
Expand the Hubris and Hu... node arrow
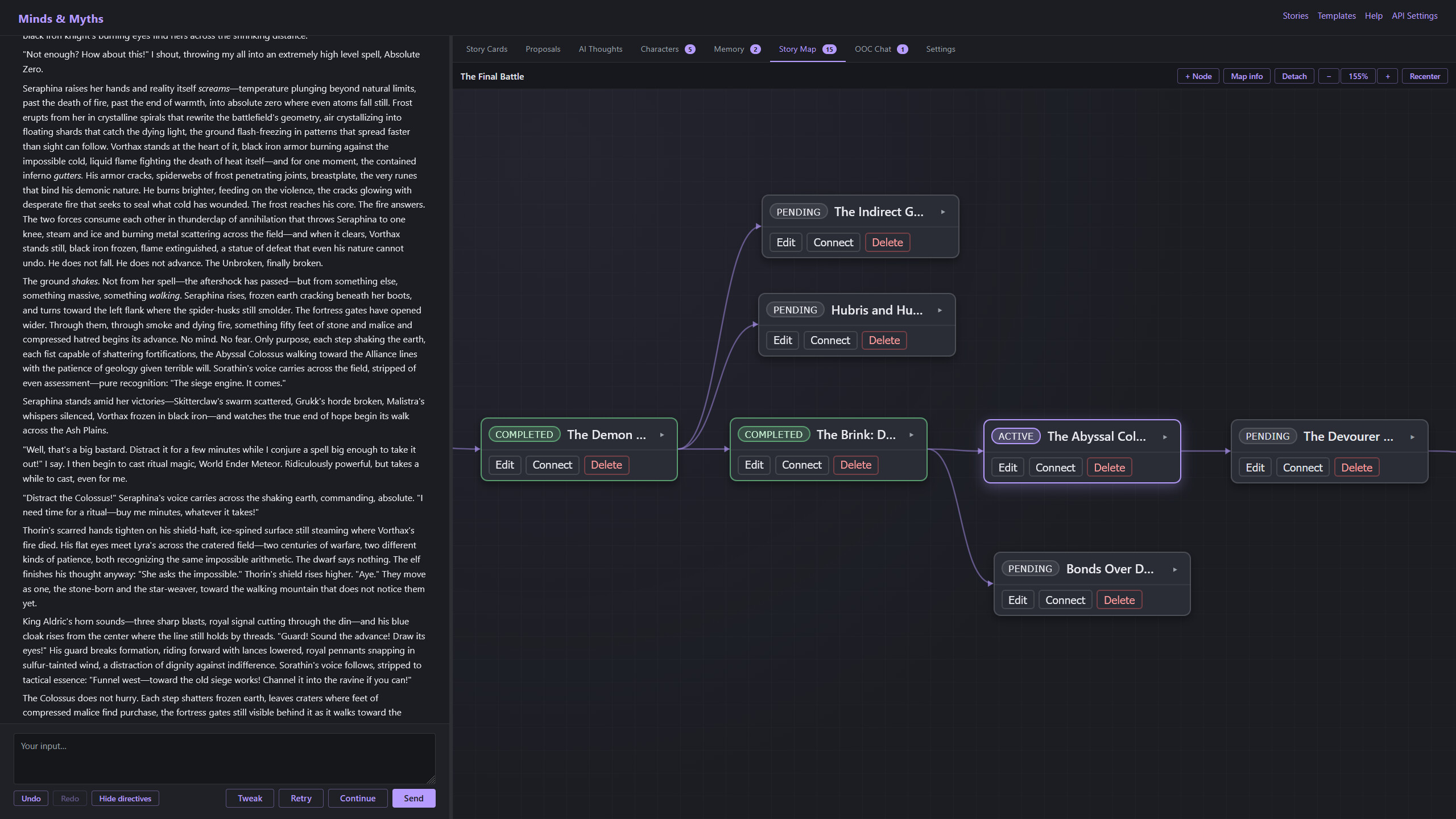940,311
